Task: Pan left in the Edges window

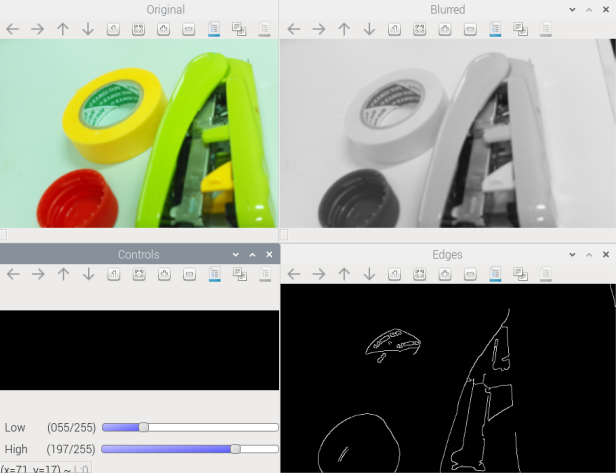Action: point(294,274)
